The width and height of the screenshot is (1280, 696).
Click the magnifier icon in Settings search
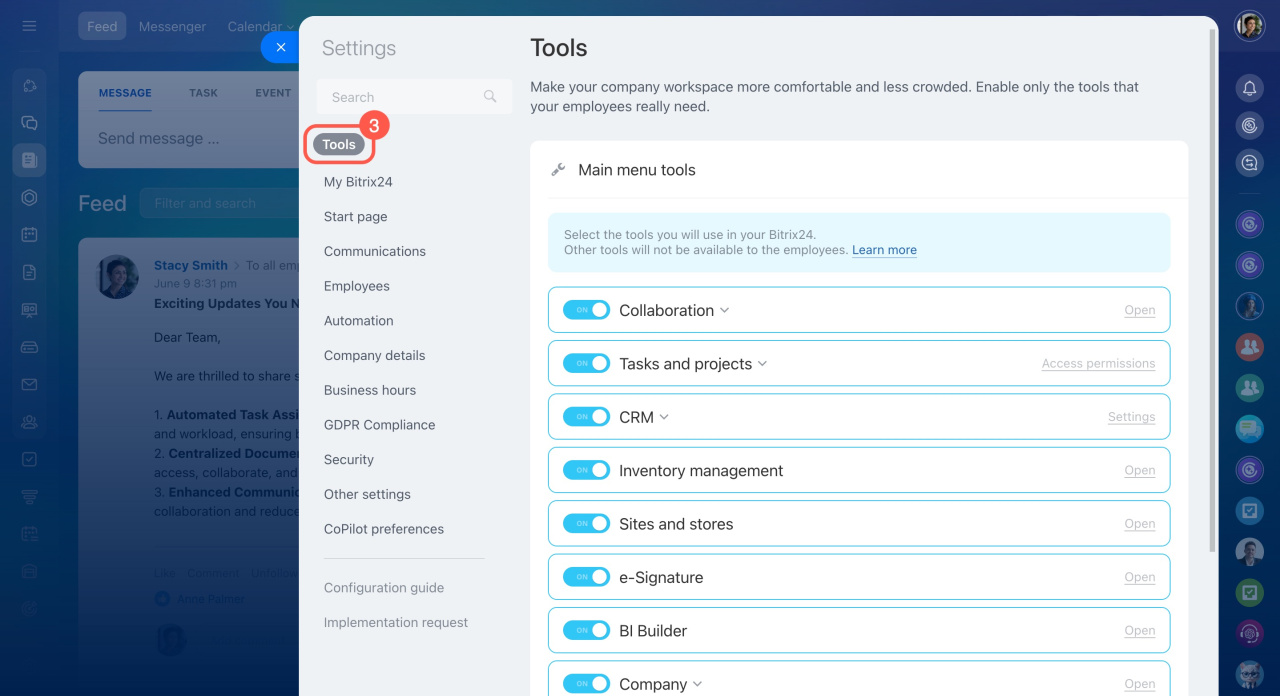point(490,97)
